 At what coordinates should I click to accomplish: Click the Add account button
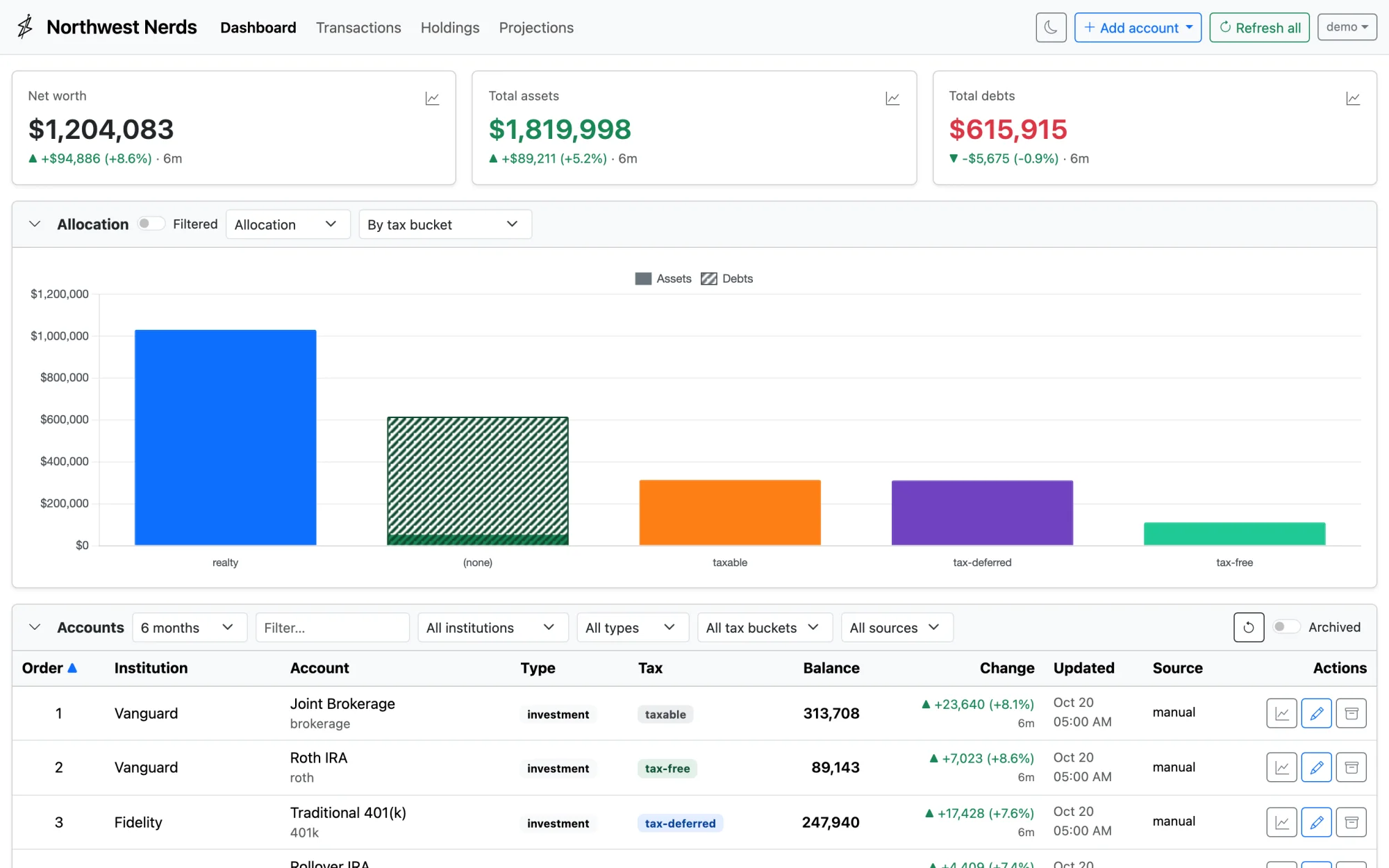tap(1138, 28)
